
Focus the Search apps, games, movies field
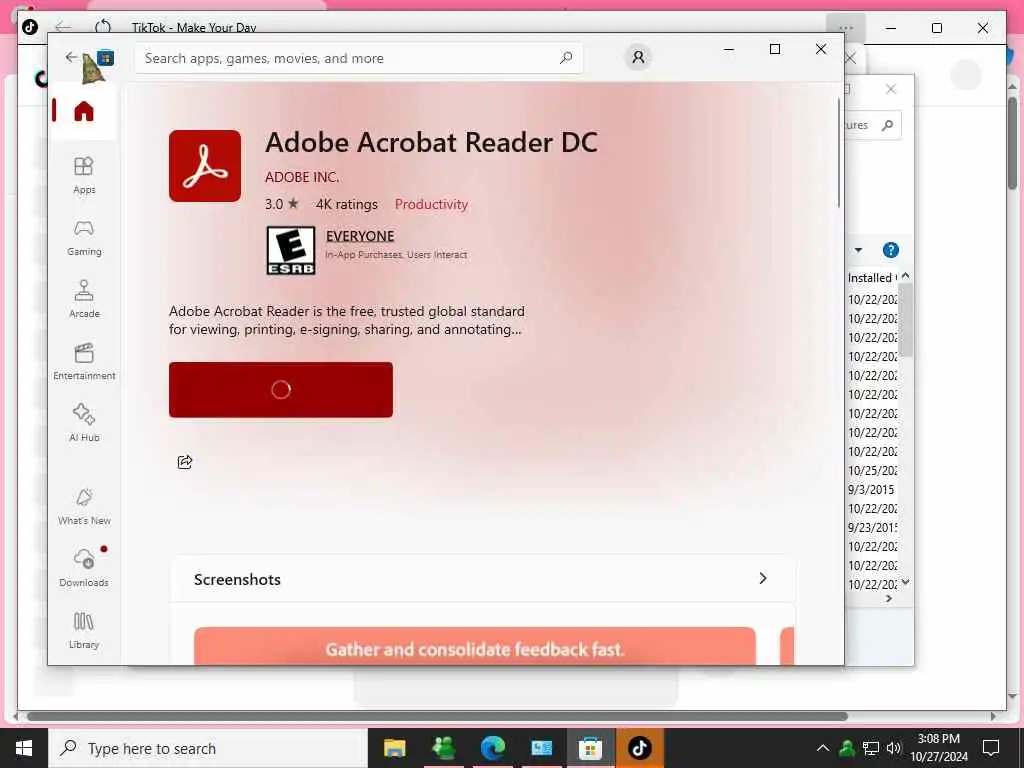click(358, 58)
